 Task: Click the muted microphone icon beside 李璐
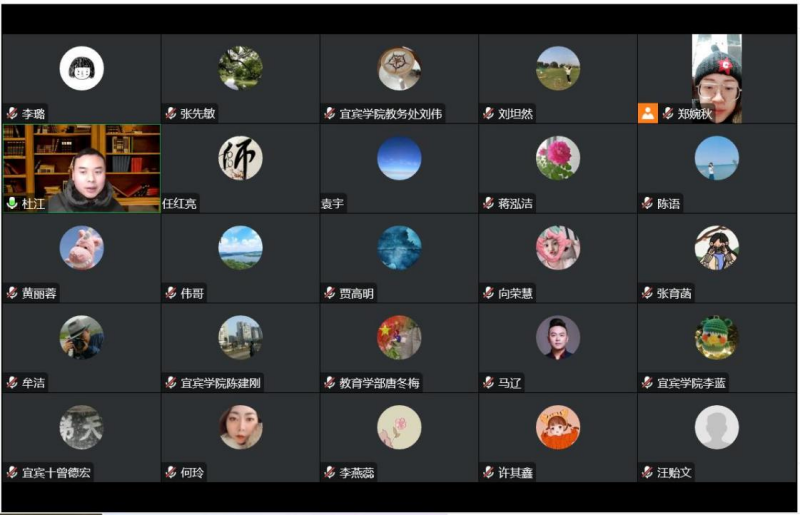pyautogui.click(x=12, y=113)
